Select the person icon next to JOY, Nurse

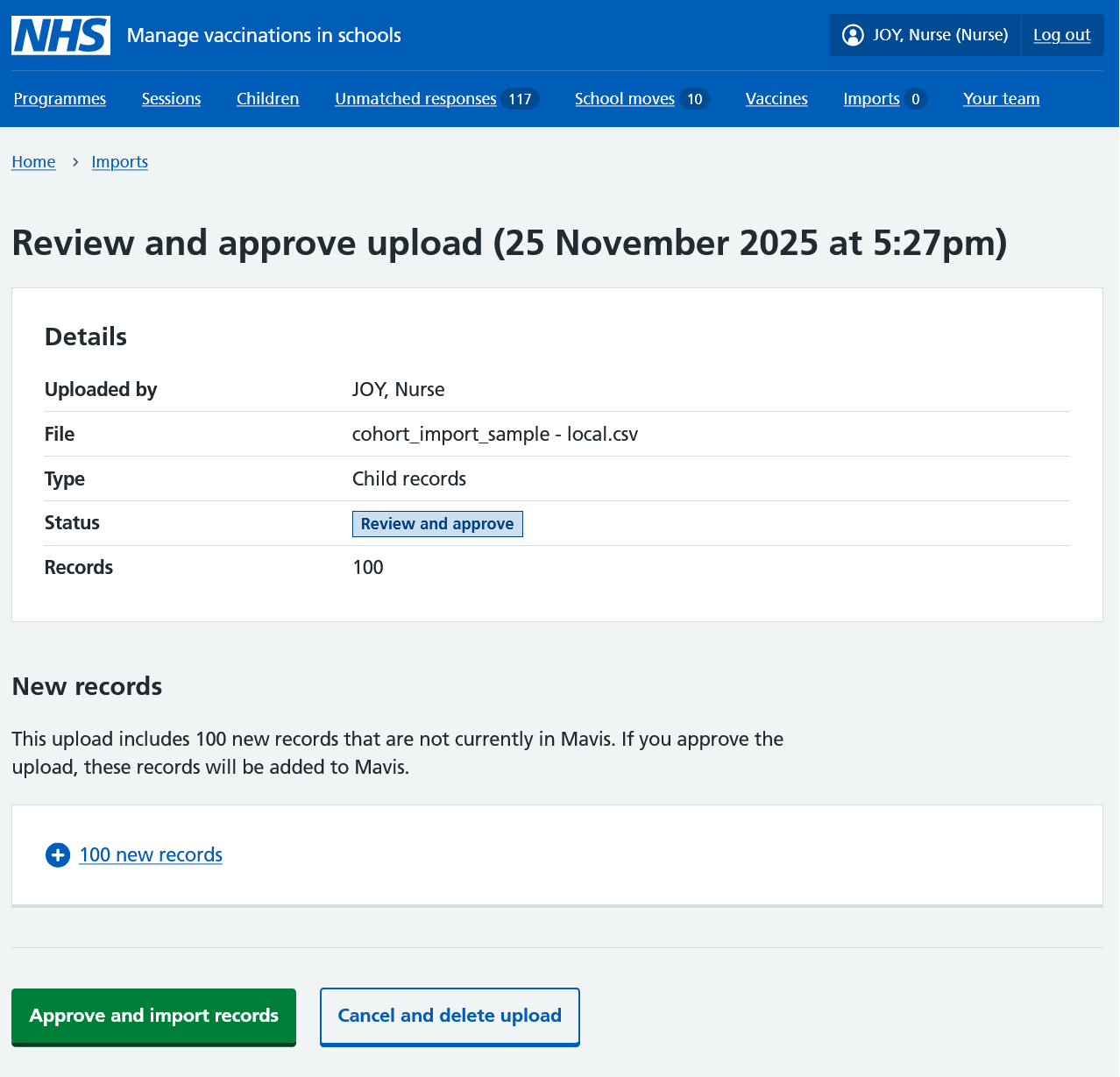coord(852,35)
